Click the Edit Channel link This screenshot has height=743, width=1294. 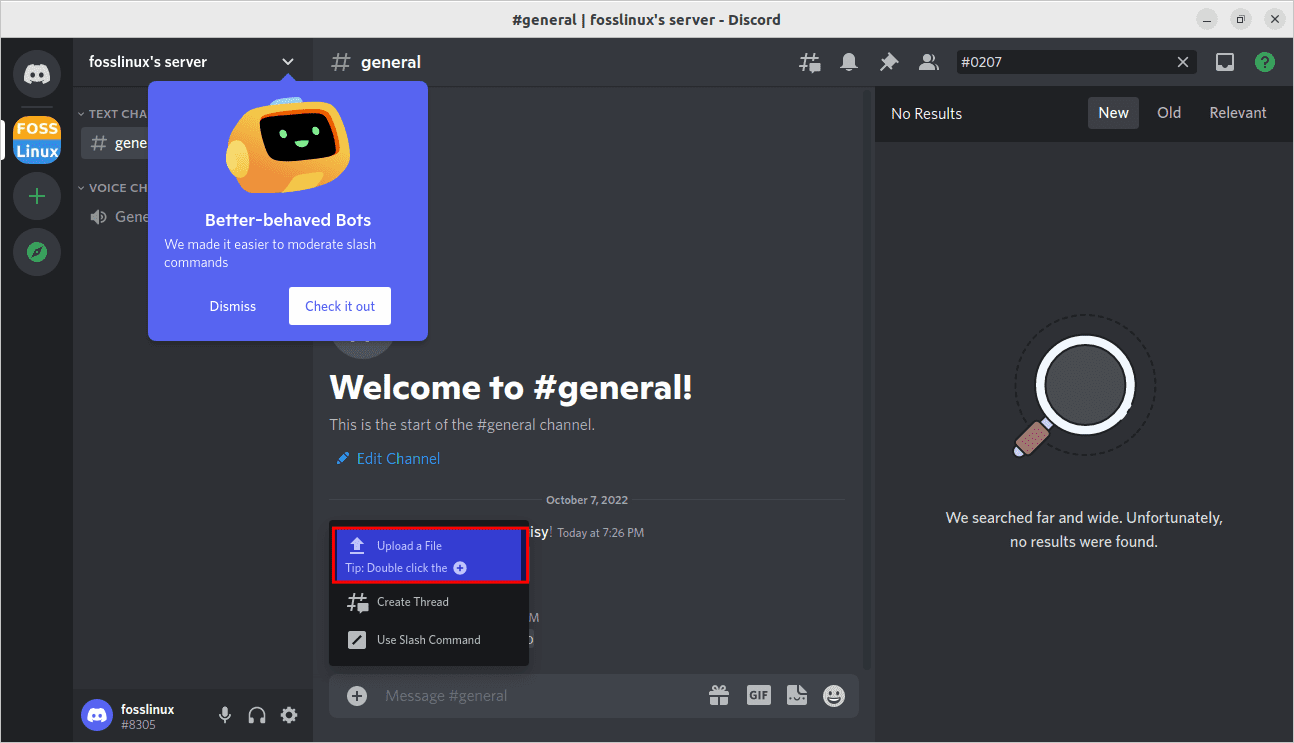tap(388, 458)
